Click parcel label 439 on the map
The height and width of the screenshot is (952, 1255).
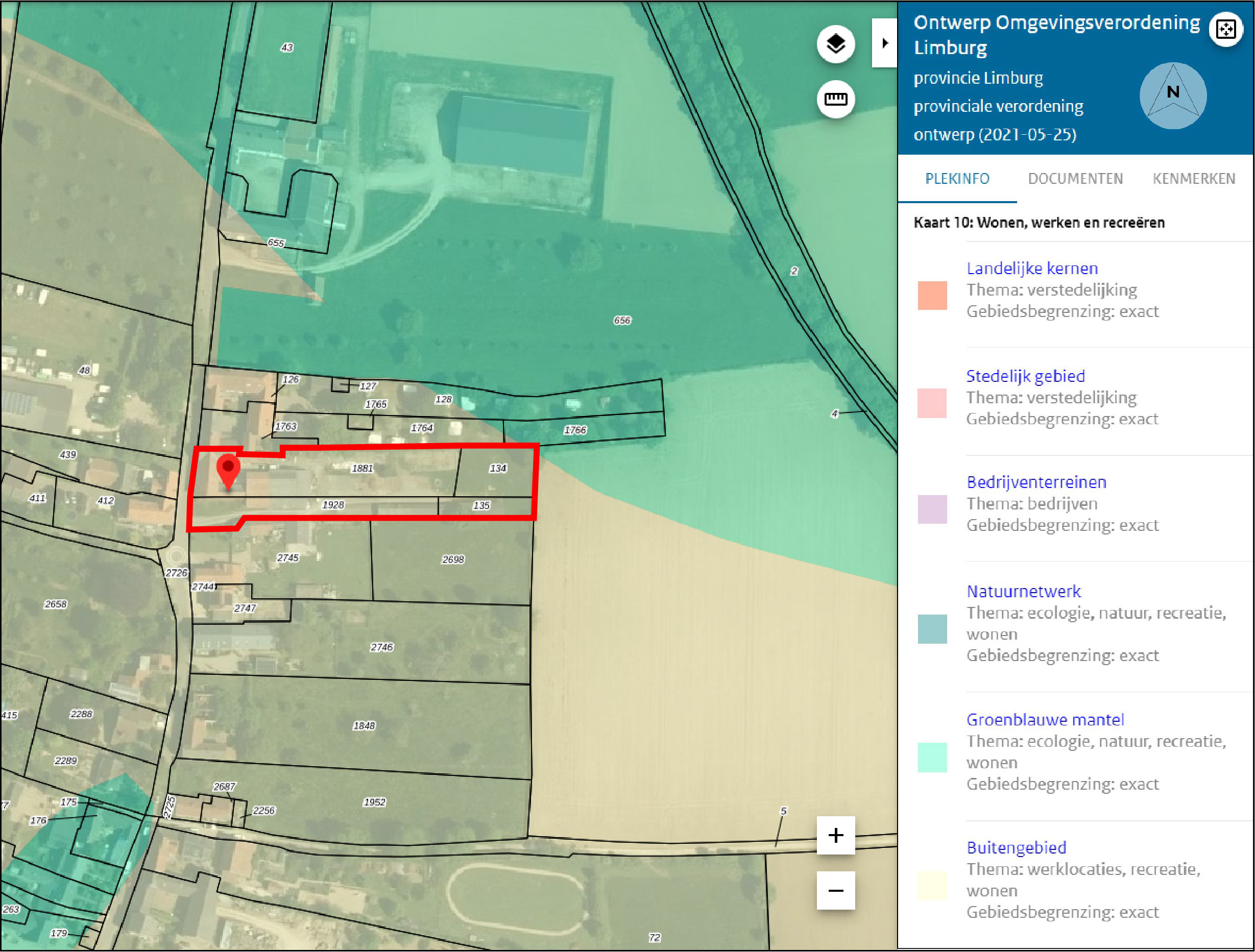click(67, 454)
